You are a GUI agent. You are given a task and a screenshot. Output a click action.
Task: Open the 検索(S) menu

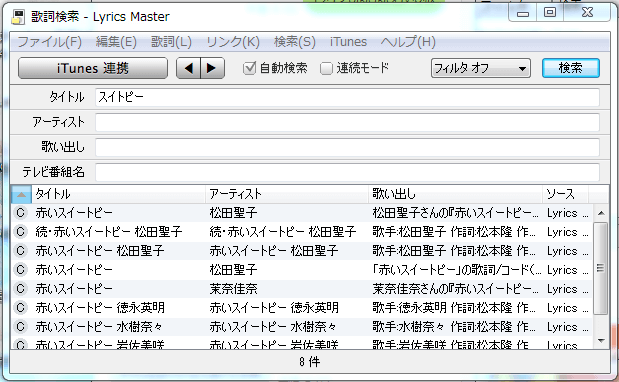[x=294, y=42]
